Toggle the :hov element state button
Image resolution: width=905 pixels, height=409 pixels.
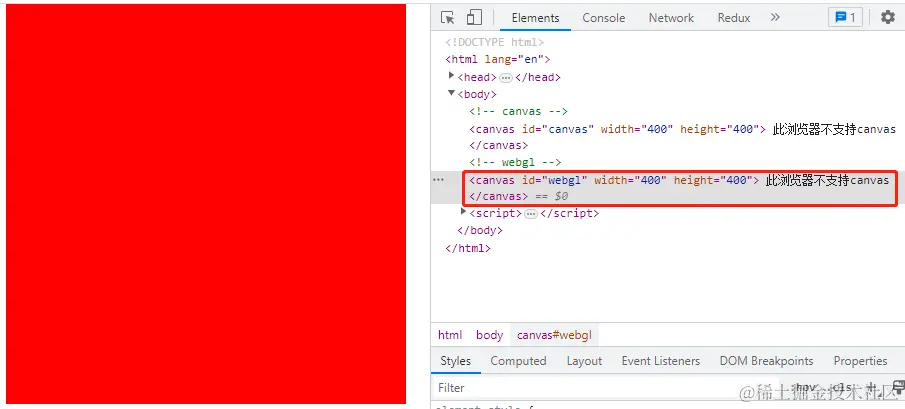pyautogui.click(x=806, y=388)
